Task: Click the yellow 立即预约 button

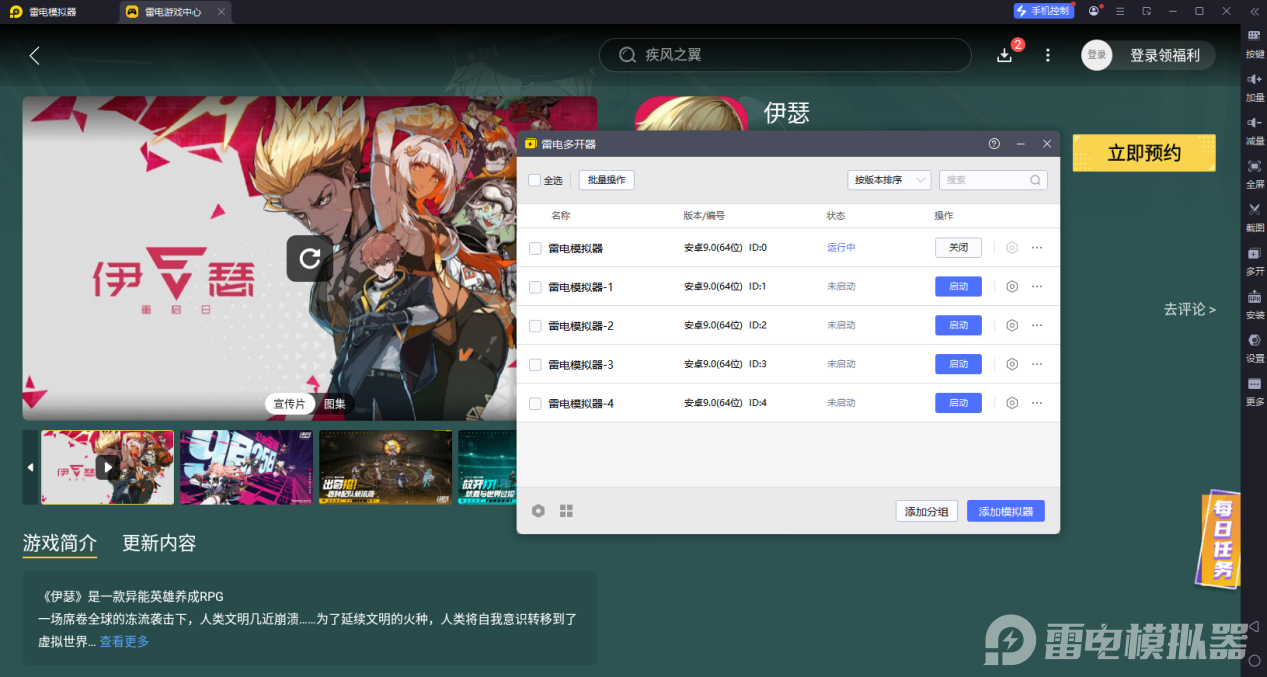Action: [x=1144, y=153]
